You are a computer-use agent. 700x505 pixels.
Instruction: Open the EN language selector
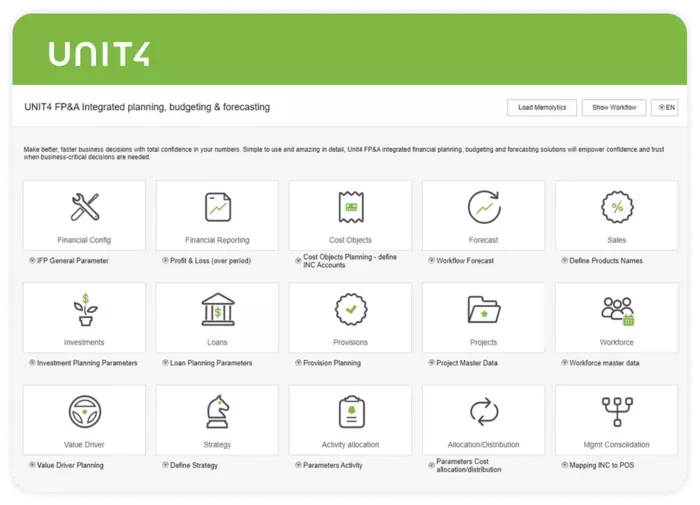(x=665, y=108)
